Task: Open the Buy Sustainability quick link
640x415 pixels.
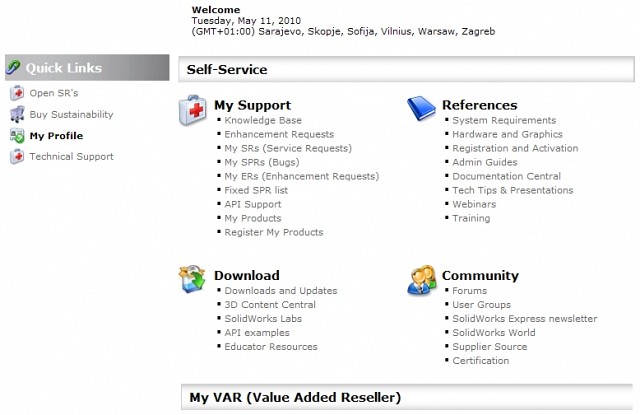Action: coord(71,114)
